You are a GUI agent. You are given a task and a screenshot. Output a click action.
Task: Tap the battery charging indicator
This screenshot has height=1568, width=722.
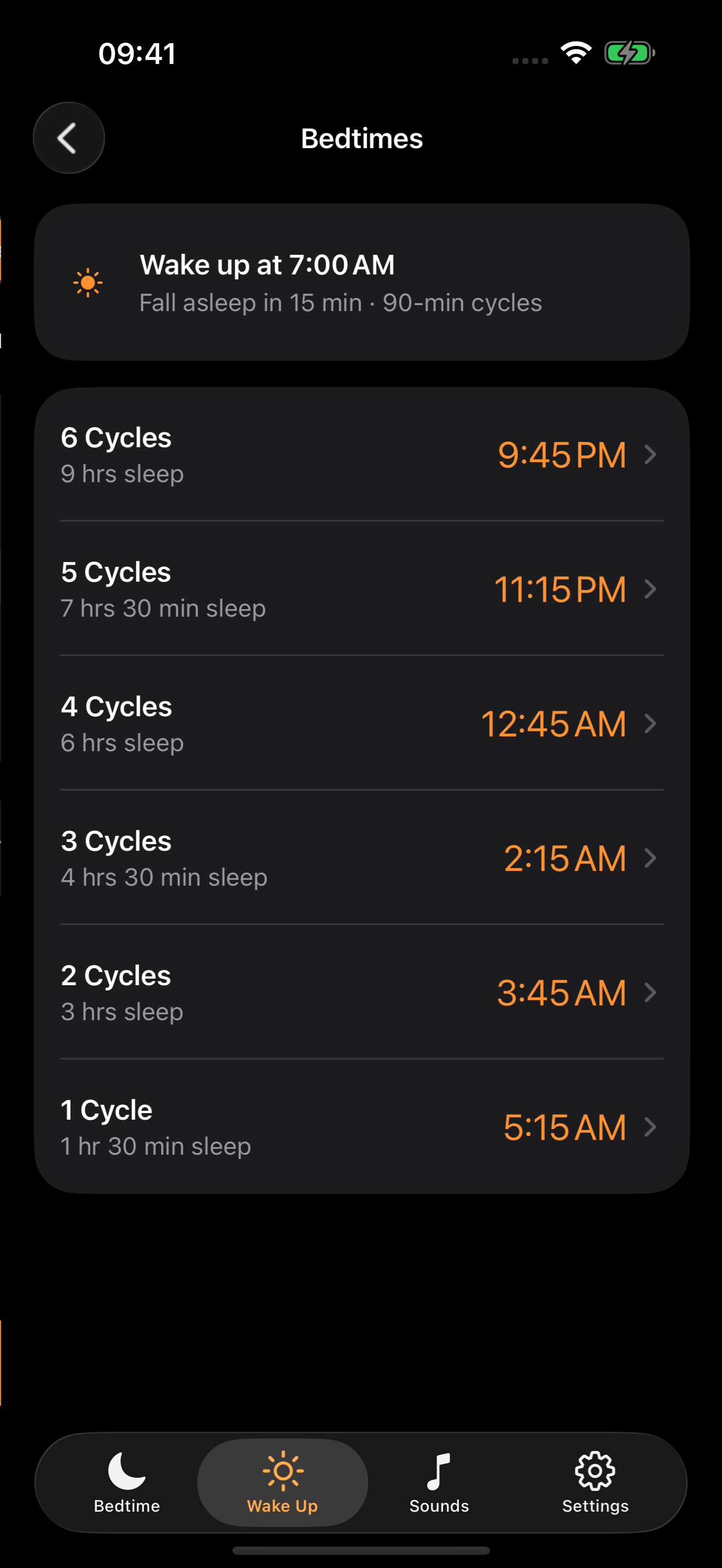[630, 53]
